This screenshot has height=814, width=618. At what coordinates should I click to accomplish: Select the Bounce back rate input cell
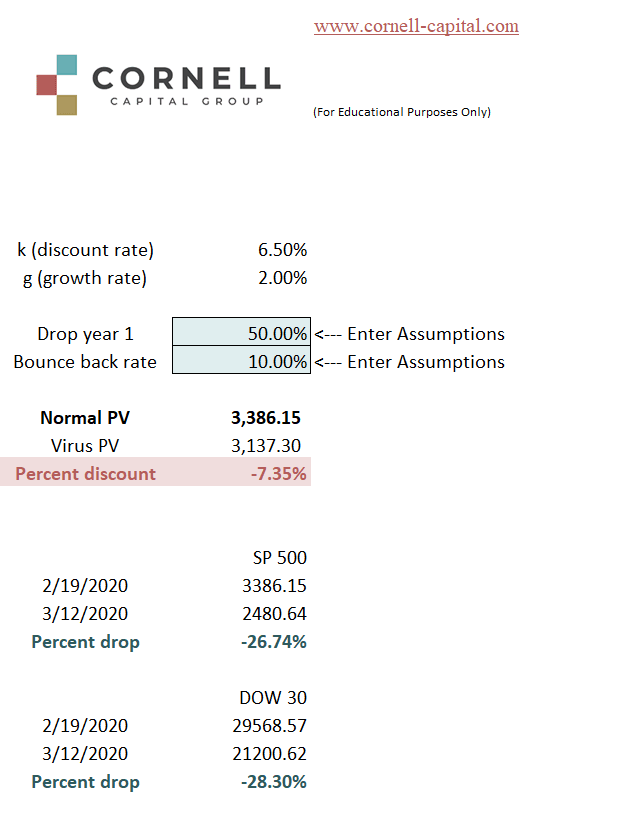(x=241, y=362)
